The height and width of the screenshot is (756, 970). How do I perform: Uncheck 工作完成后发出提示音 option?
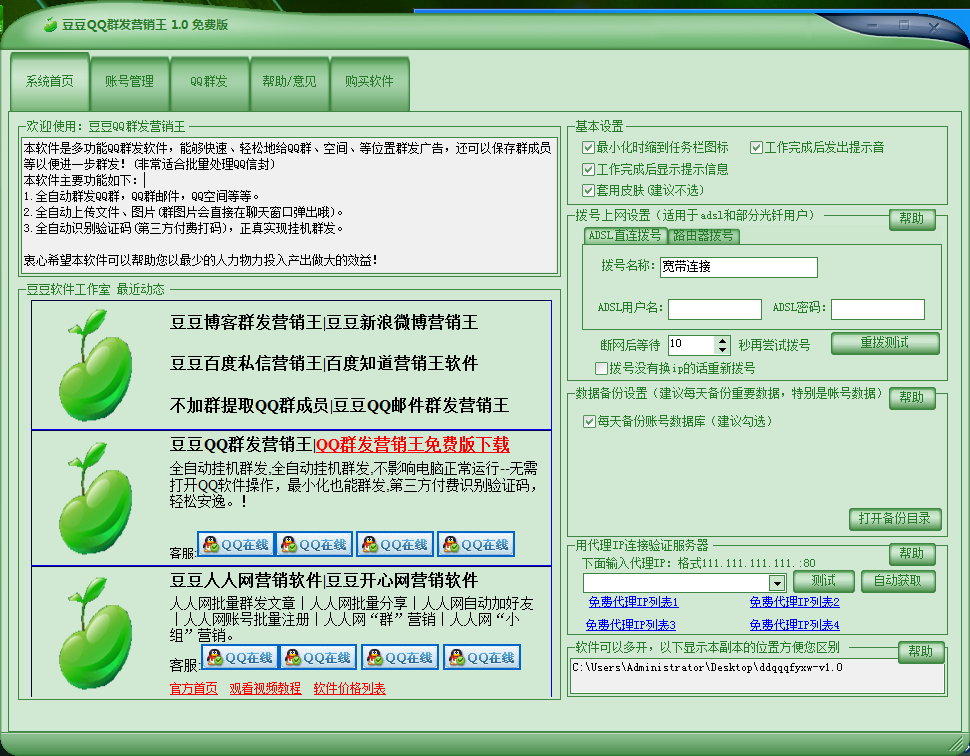coord(757,148)
